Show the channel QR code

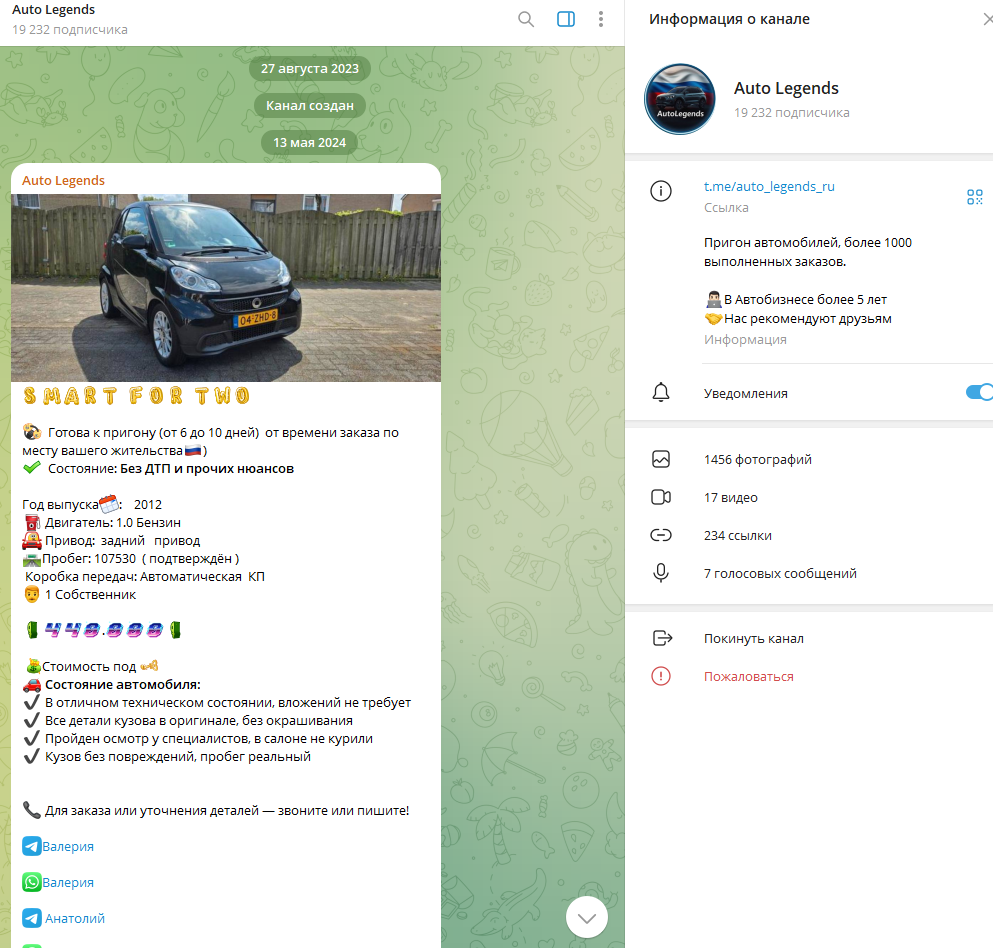click(975, 197)
